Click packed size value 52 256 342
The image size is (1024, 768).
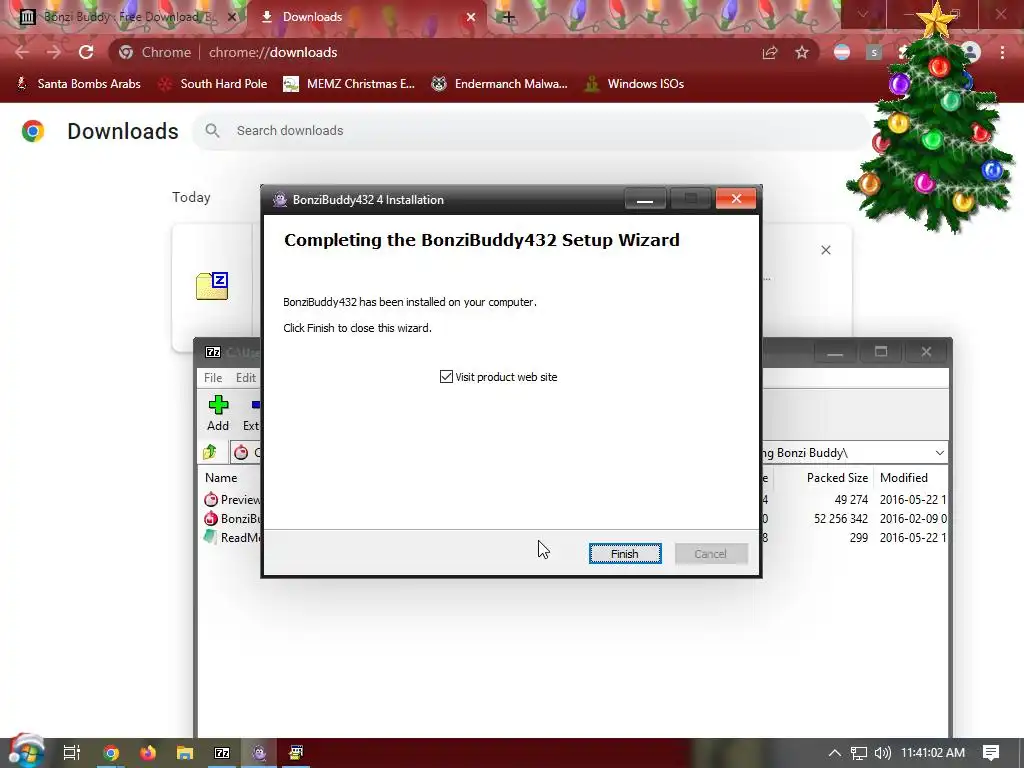[x=840, y=519]
